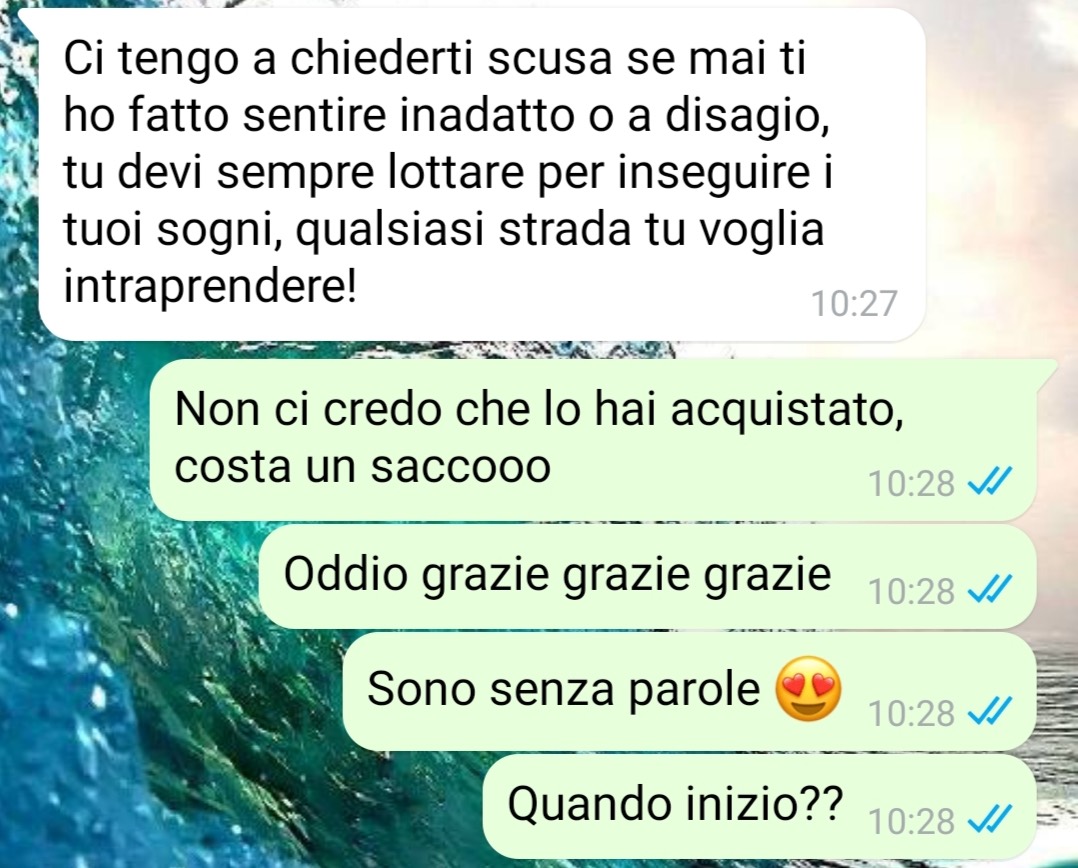
Task: Click the 10:28 timestamp under 'costa un saccooo'
Action: [912, 484]
